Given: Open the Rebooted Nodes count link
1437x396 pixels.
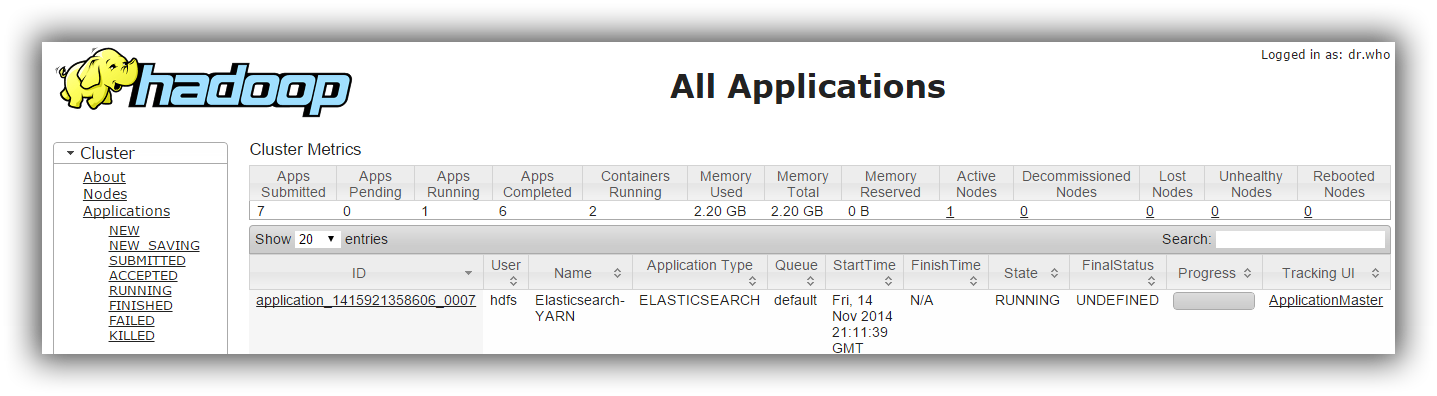Looking at the screenshot, I should pos(1308,211).
